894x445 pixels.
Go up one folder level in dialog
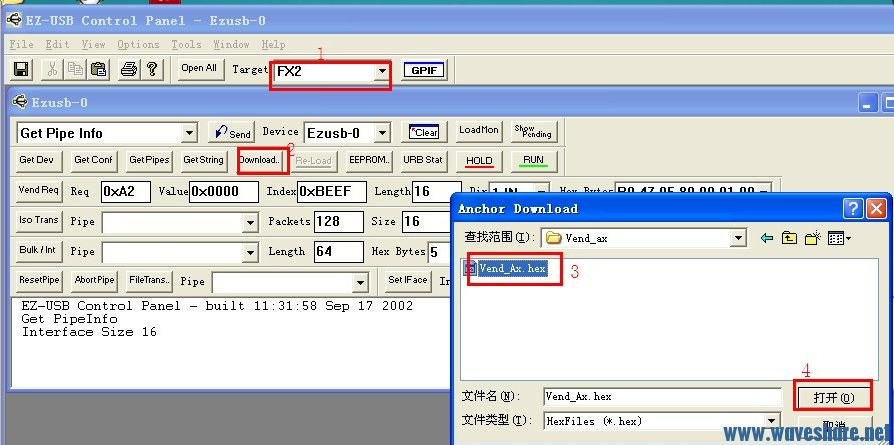(x=789, y=238)
